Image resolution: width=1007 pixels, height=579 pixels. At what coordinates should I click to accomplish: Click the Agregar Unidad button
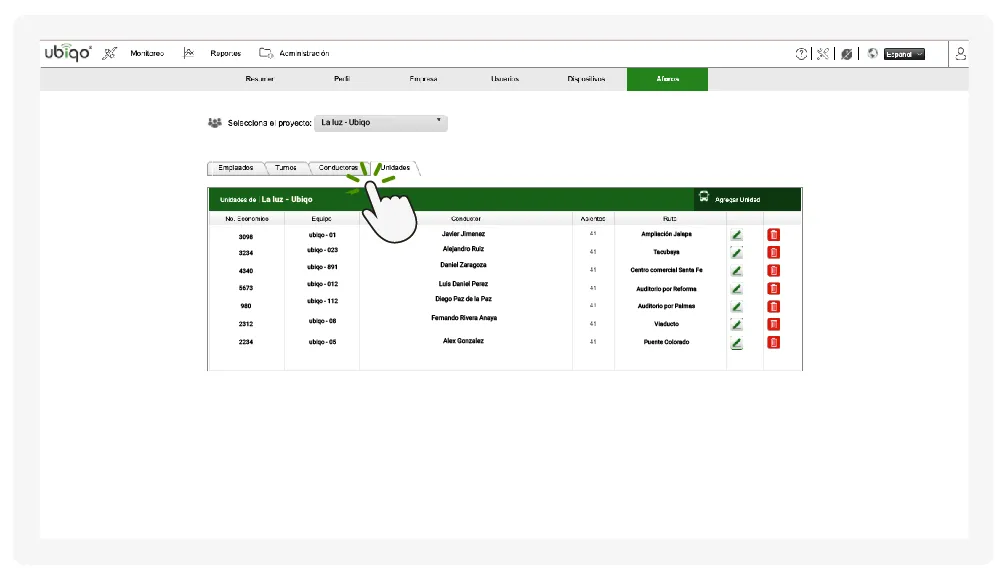click(747, 199)
